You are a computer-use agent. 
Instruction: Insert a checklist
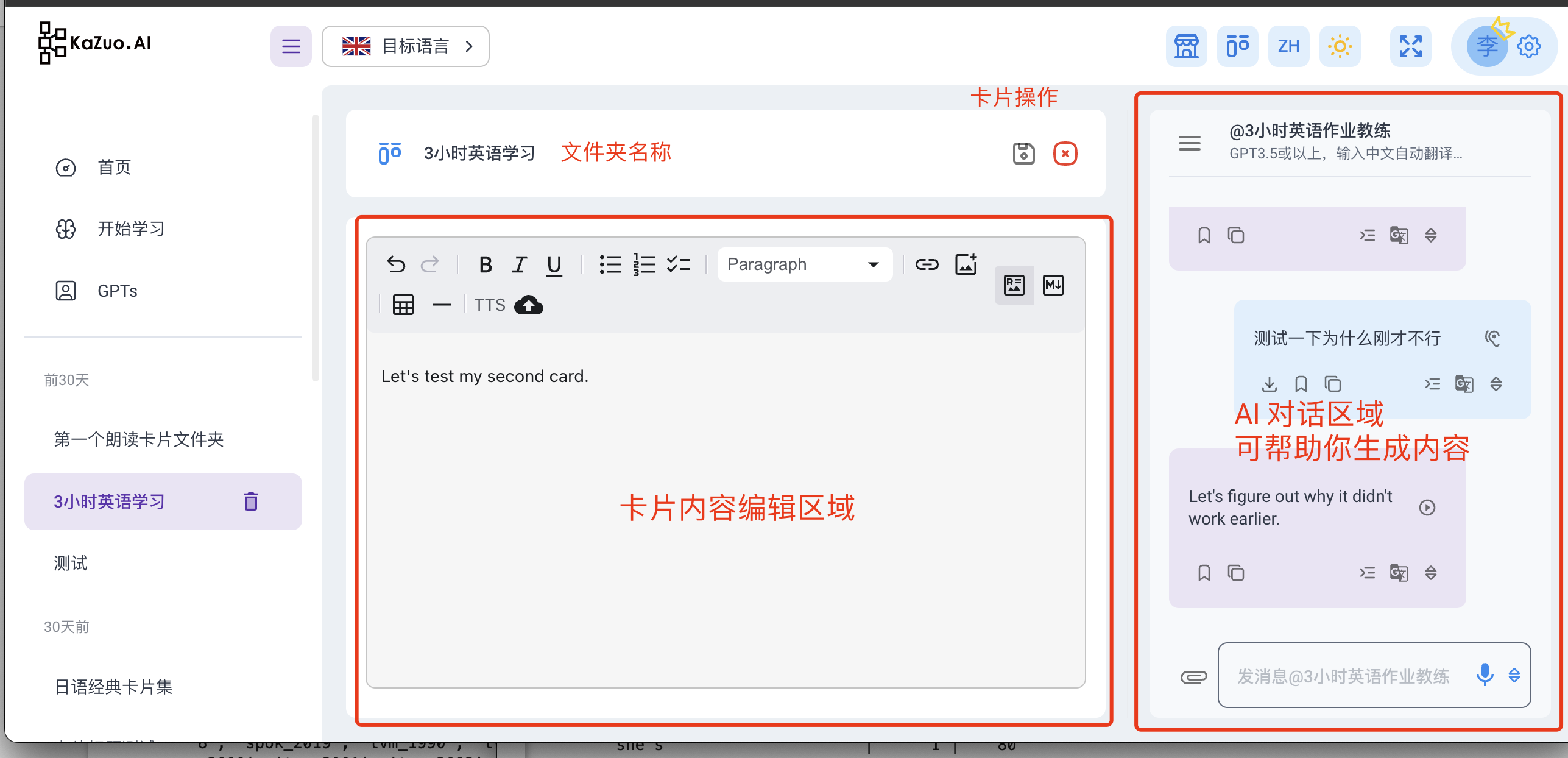679,264
